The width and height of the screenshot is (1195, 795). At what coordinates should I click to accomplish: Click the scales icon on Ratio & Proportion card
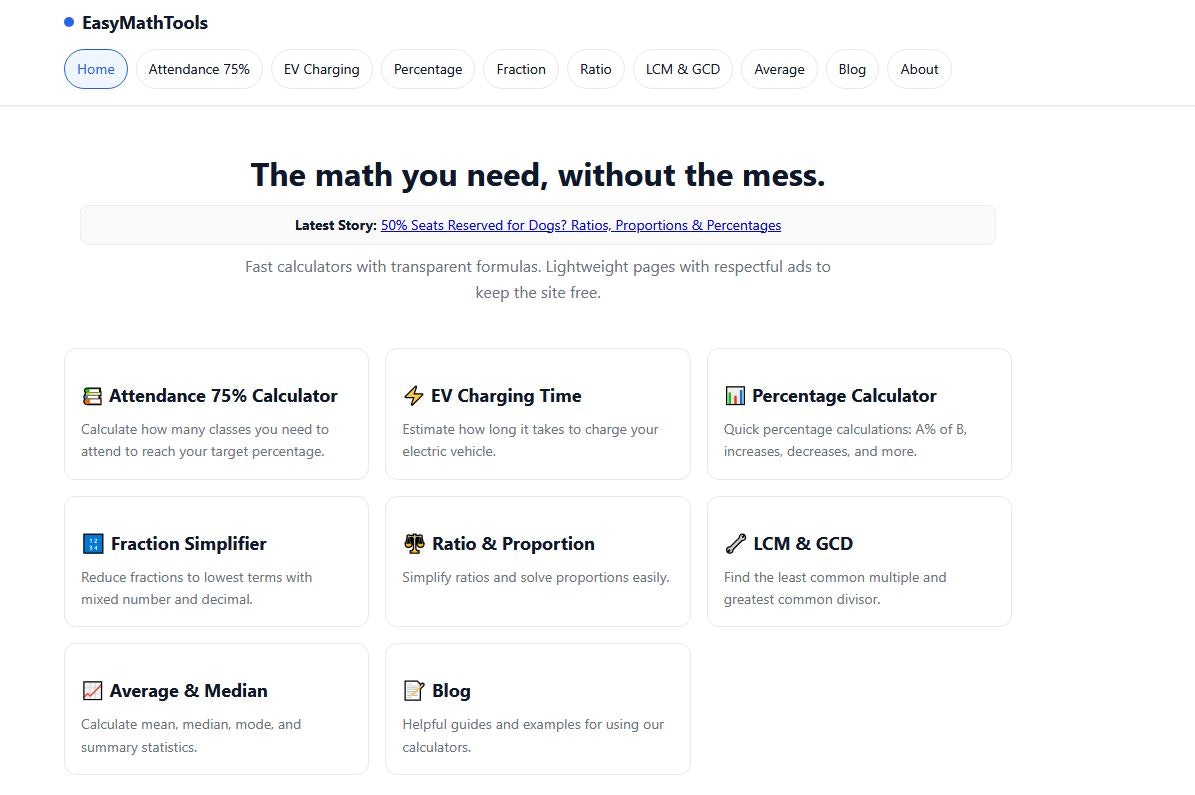417,543
